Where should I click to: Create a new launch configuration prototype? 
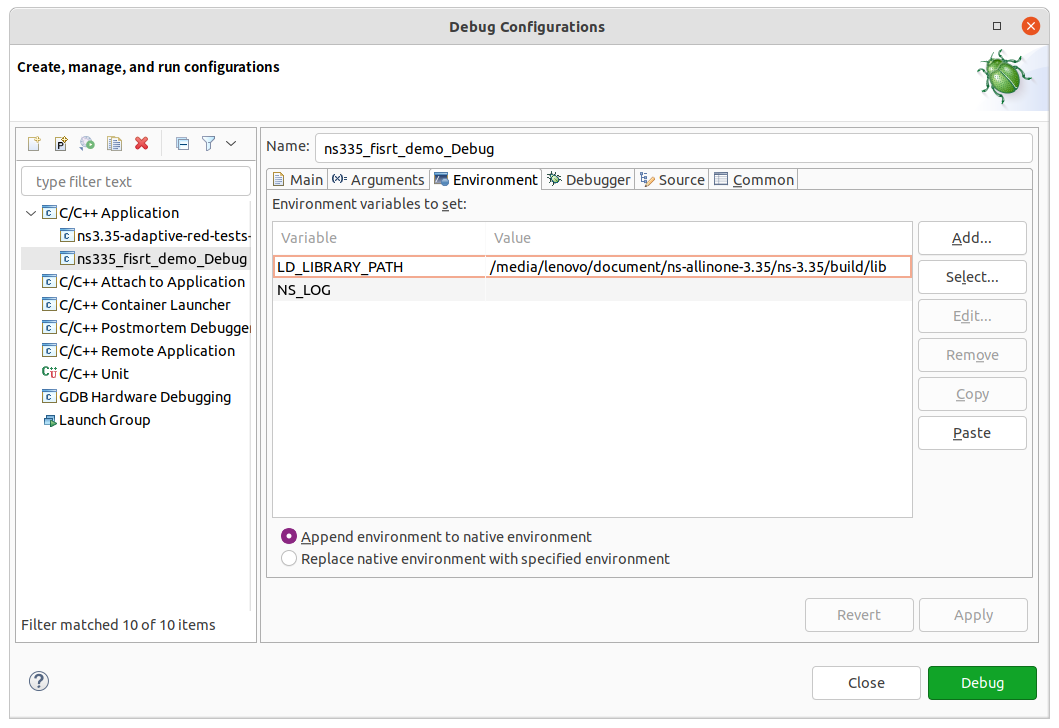pos(60,143)
